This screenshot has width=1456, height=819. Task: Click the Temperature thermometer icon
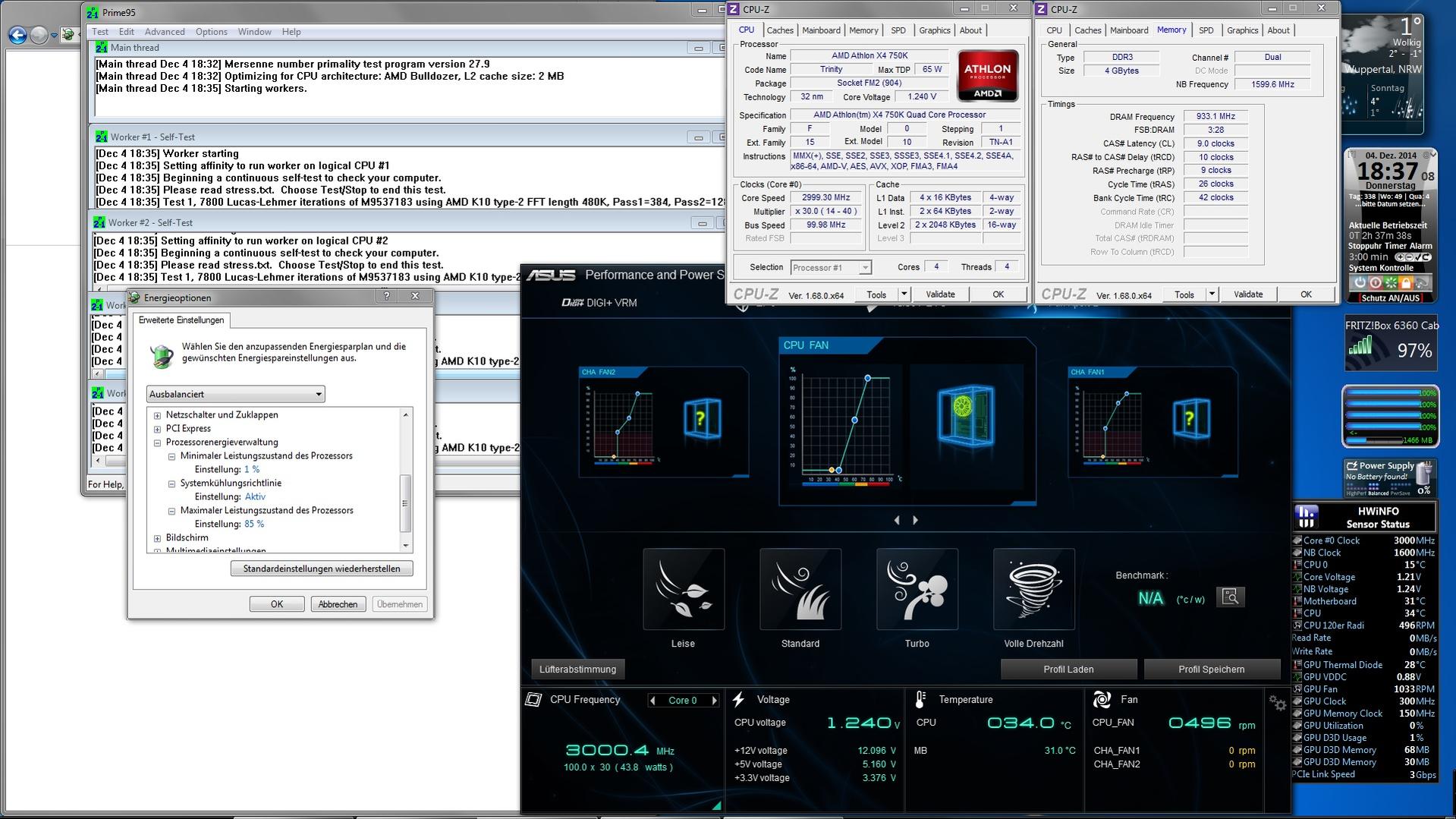click(x=920, y=699)
